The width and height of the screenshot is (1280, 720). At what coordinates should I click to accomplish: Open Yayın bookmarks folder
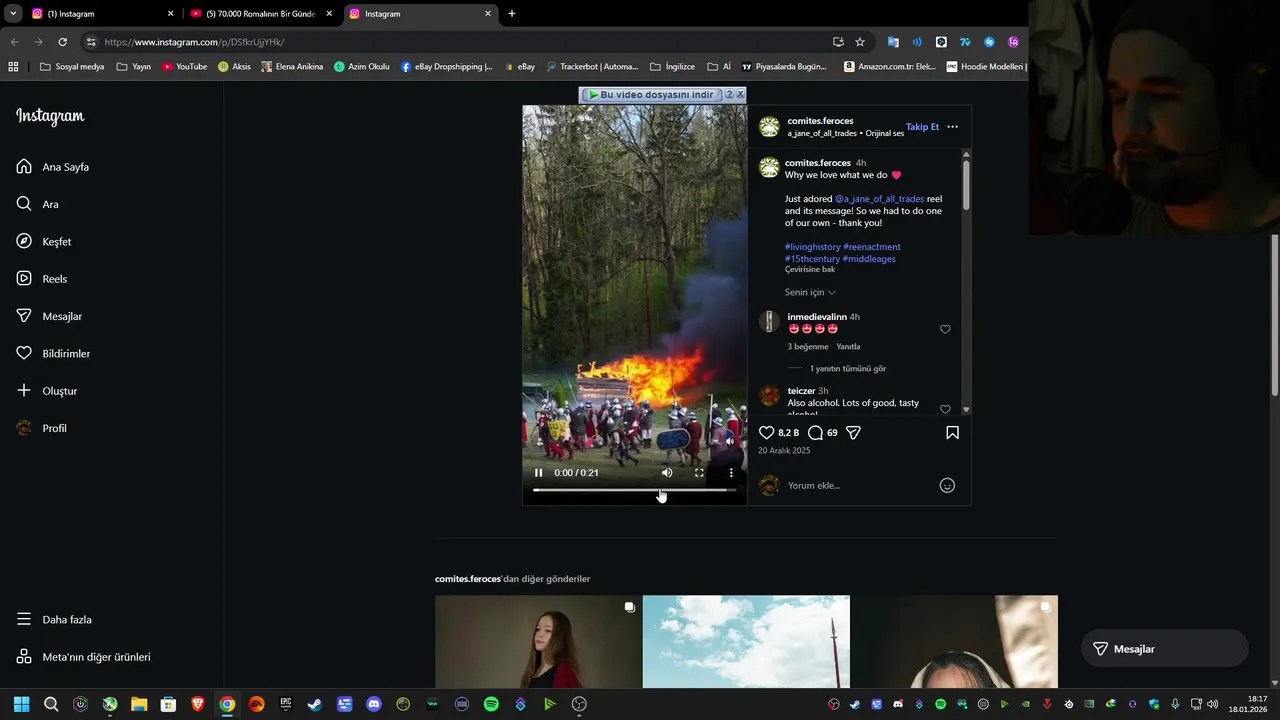pos(133,67)
